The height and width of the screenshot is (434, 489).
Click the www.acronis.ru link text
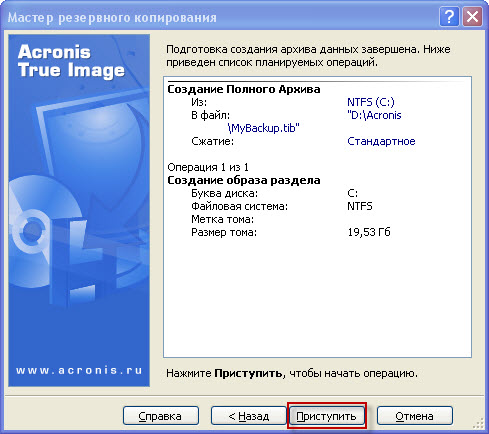(x=79, y=370)
